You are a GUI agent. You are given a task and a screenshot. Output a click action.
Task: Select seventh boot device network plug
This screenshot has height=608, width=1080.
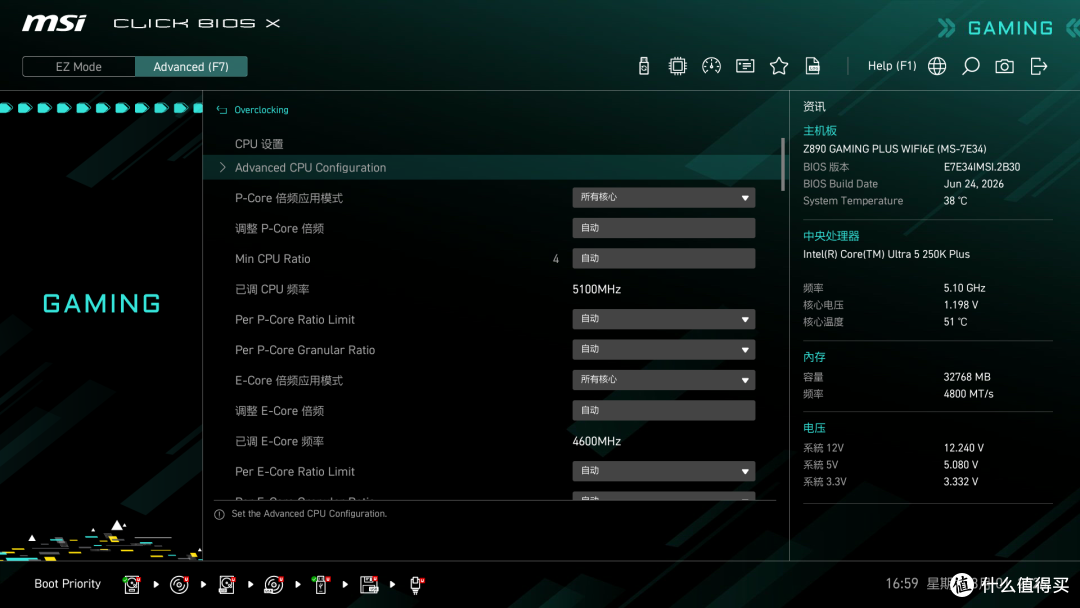point(416,585)
